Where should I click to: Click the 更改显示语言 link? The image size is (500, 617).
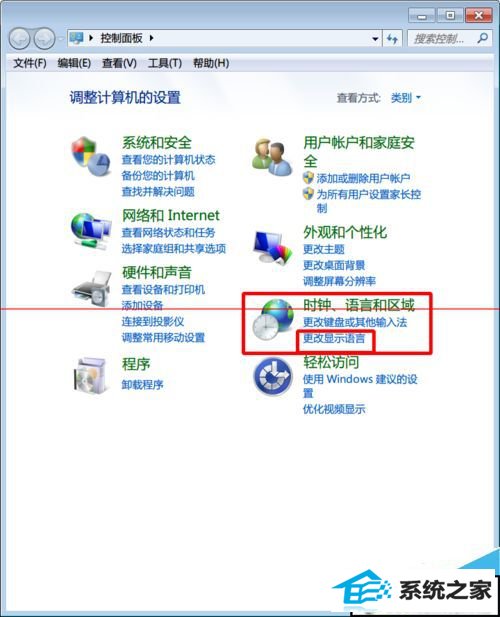click(334, 338)
